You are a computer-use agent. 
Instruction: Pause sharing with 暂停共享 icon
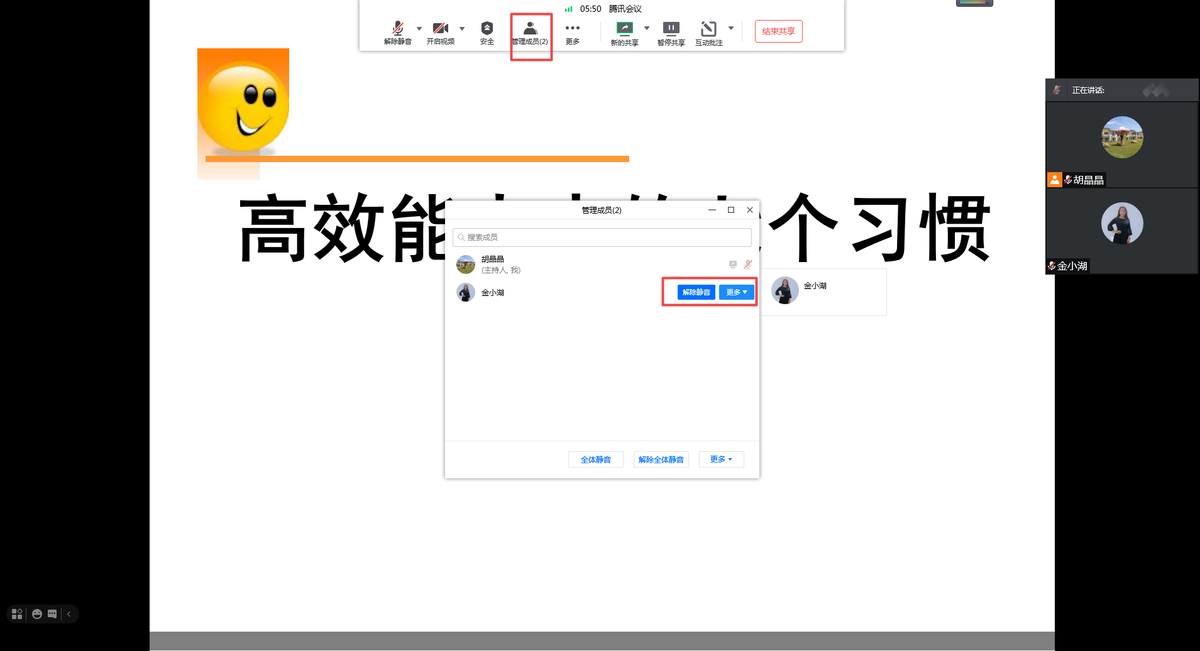[x=671, y=30]
